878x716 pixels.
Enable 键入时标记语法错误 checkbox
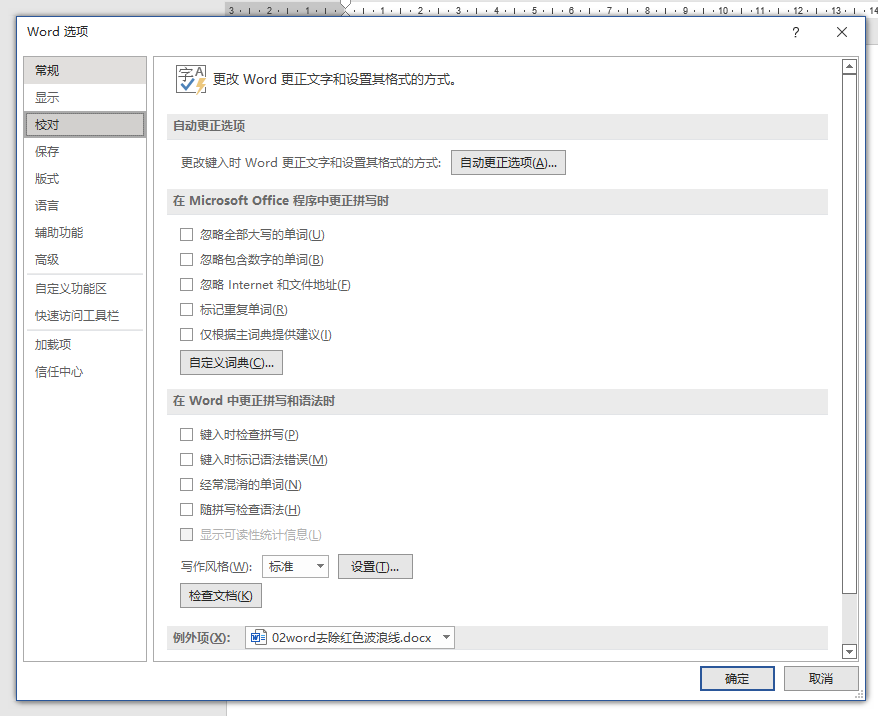(x=186, y=460)
